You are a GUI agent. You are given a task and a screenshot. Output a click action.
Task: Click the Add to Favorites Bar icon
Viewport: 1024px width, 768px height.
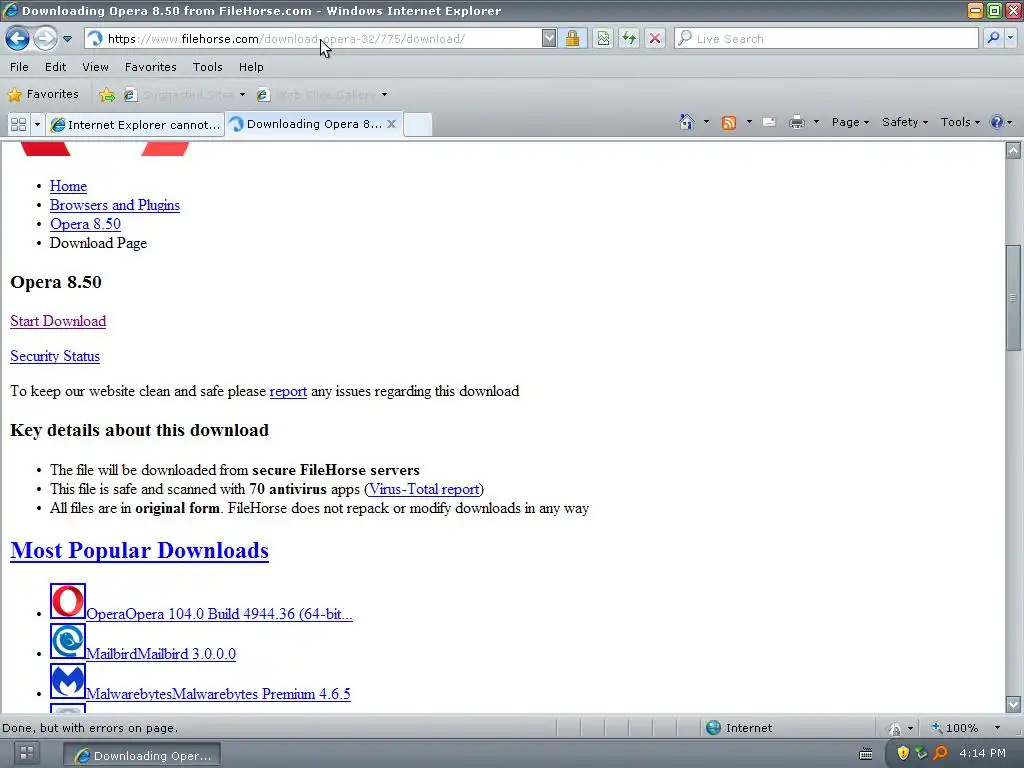[x=107, y=95]
